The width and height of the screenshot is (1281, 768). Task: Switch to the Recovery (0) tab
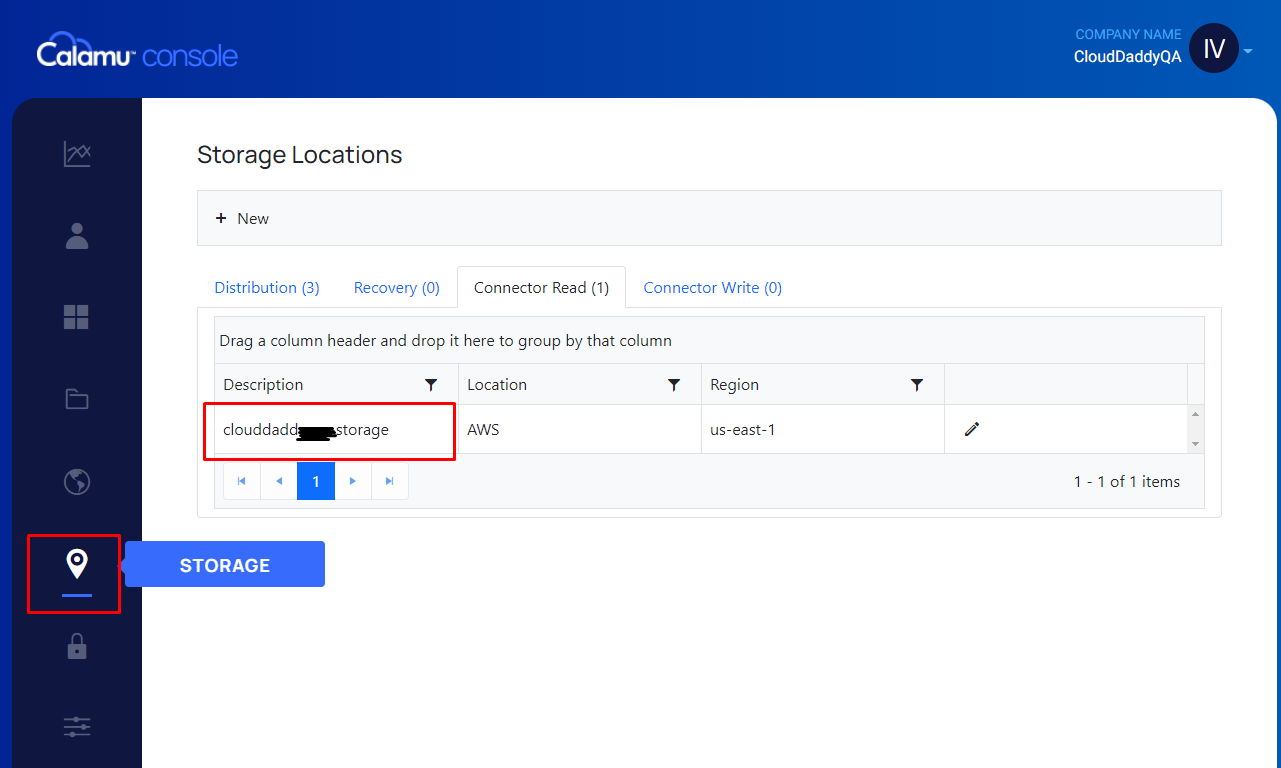click(397, 288)
